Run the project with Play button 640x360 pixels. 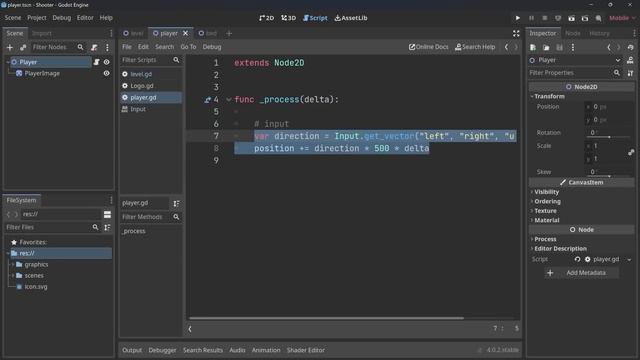[x=518, y=18]
